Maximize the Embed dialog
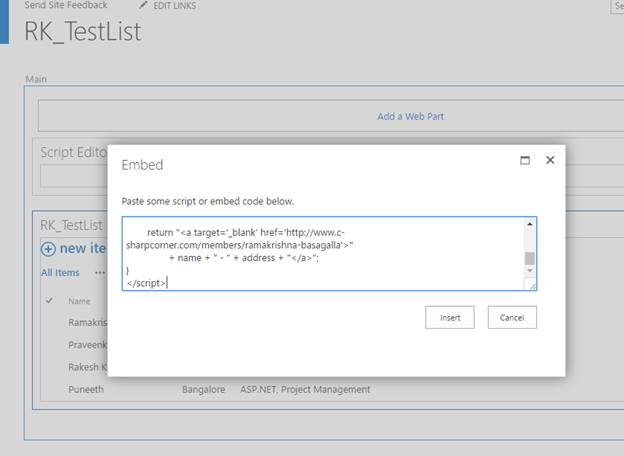The height and width of the screenshot is (456, 624). click(525, 160)
